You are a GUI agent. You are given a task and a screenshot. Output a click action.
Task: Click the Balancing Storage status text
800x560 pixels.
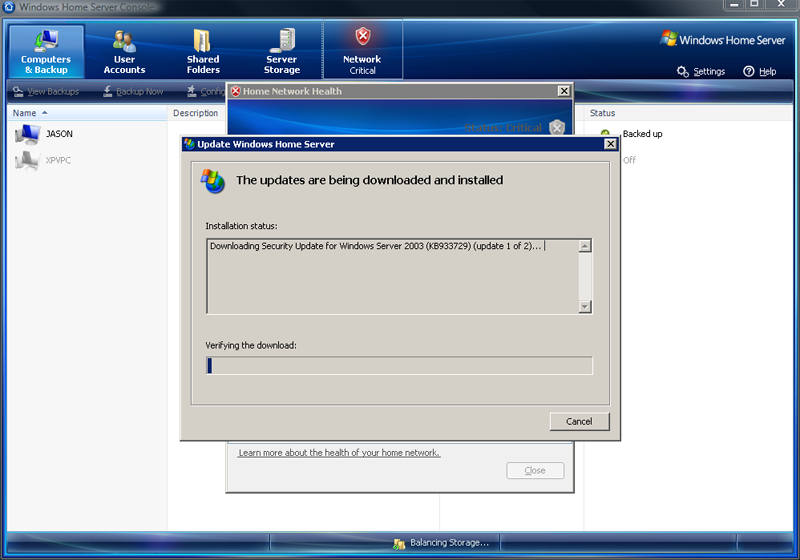click(449, 543)
